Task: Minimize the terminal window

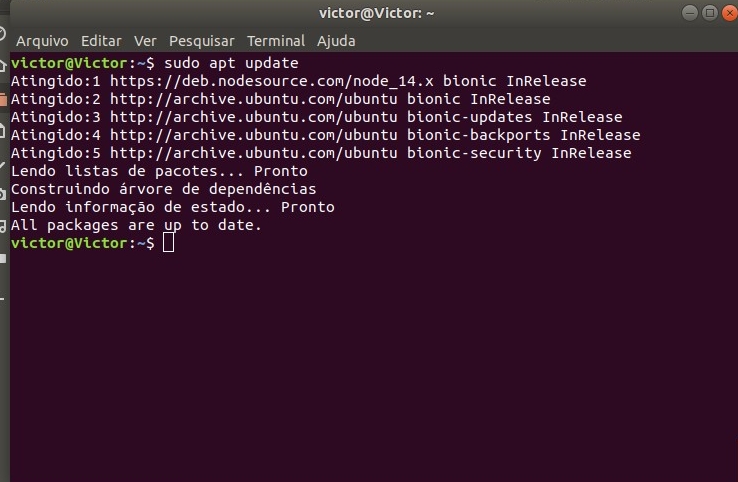Action: pos(690,13)
